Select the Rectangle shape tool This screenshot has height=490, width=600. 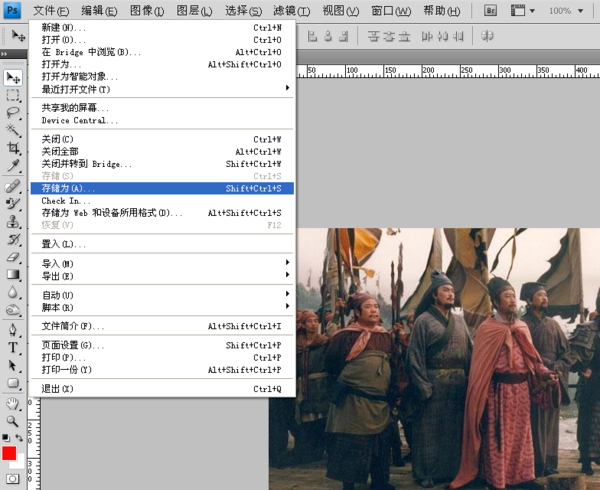tap(13, 383)
